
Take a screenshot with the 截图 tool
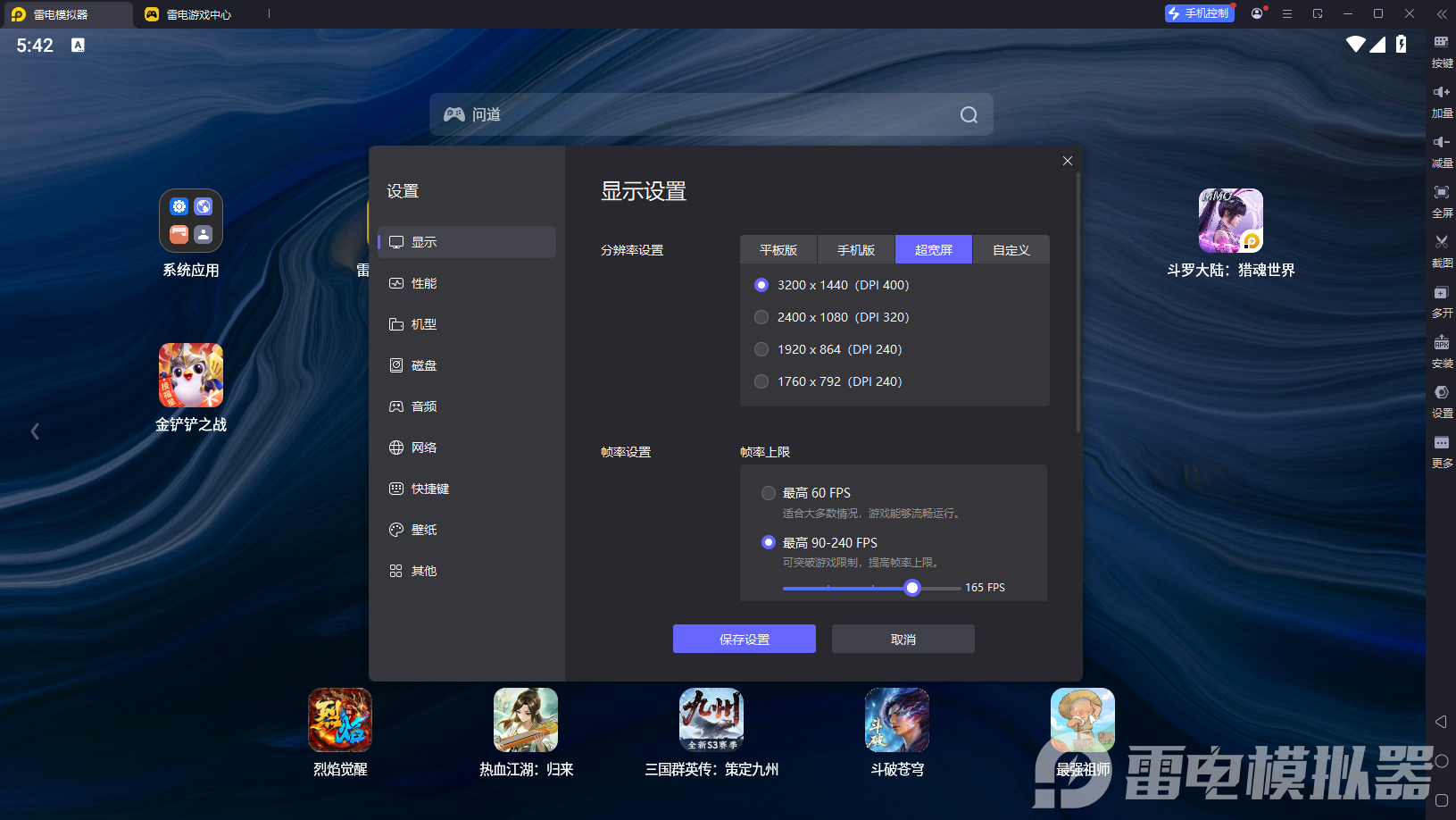1442,251
